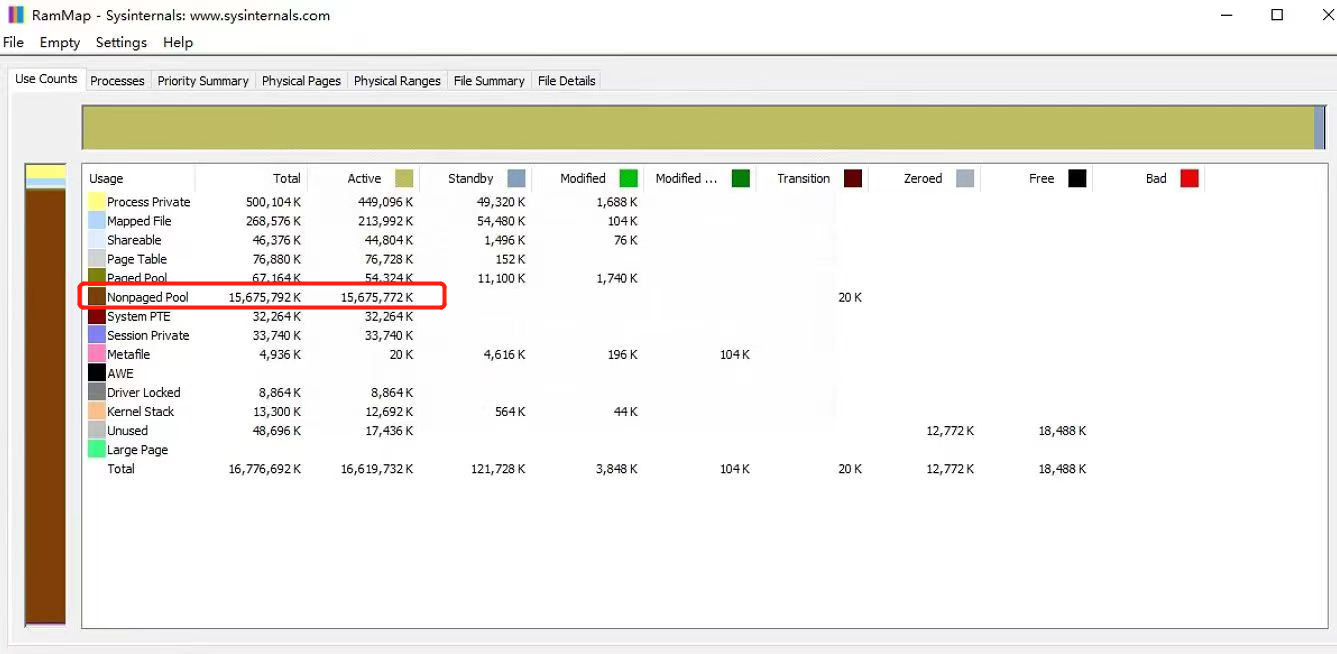Open the Settings menu

pos(121,43)
